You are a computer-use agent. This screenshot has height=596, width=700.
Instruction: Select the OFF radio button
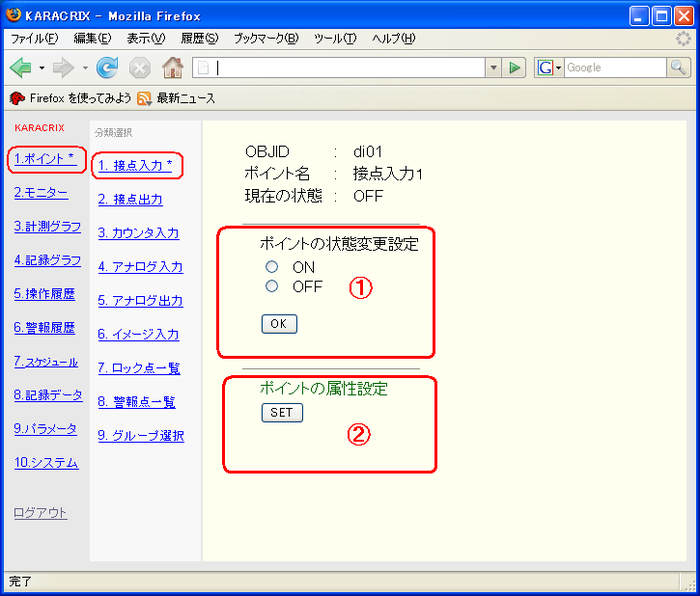tap(271, 286)
